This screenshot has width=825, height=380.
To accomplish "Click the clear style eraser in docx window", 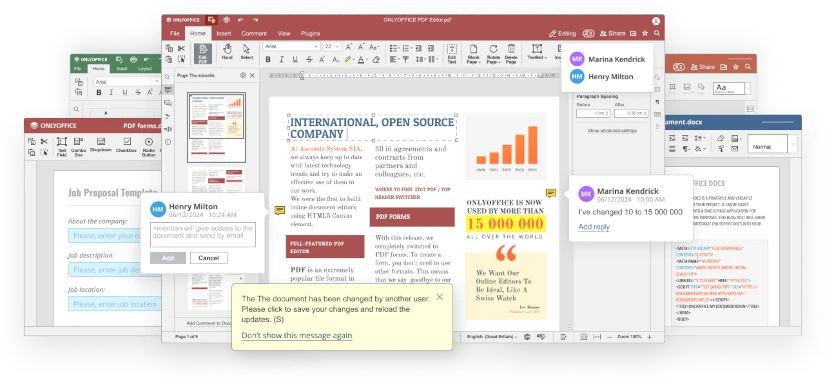I will click(x=720, y=138).
